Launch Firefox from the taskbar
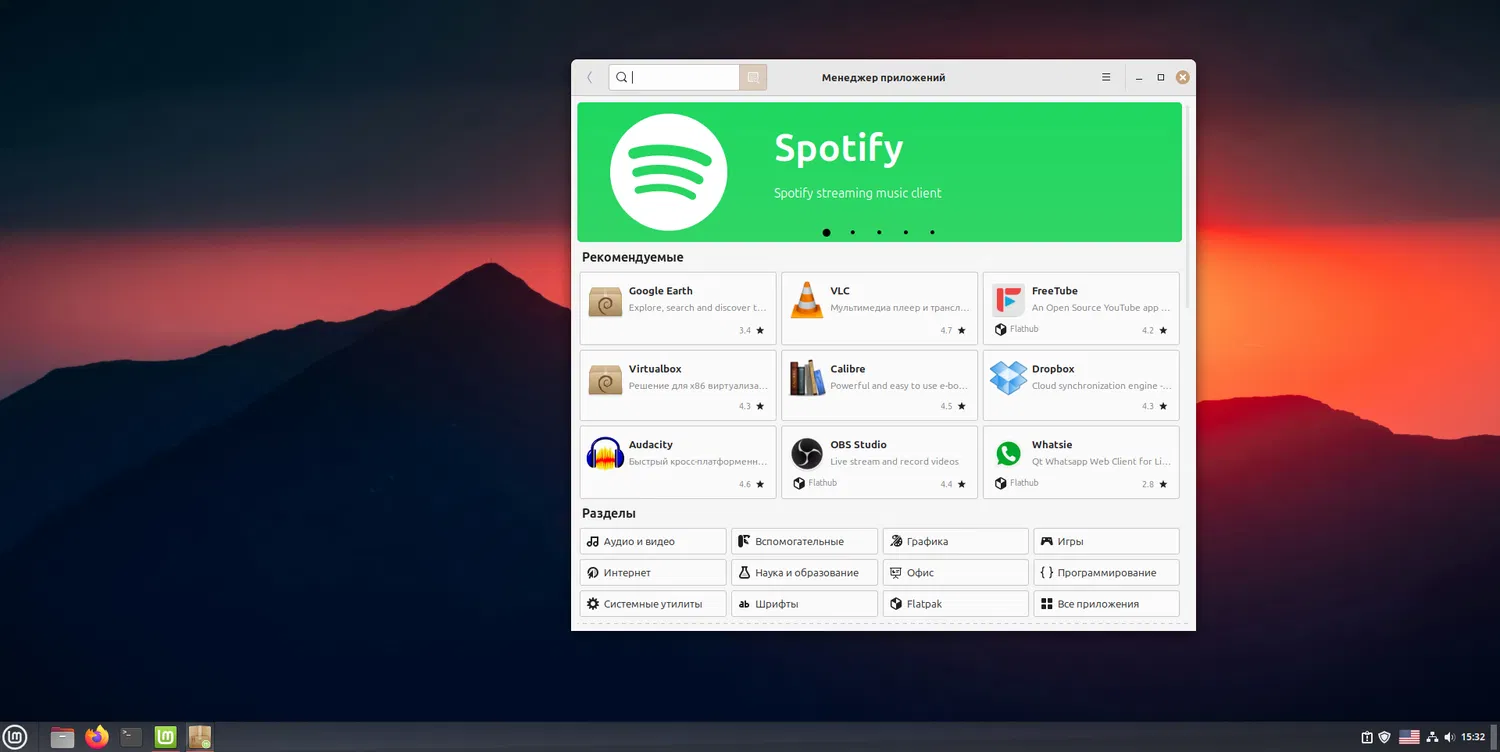The height and width of the screenshot is (752, 1500). coord(97,737)
